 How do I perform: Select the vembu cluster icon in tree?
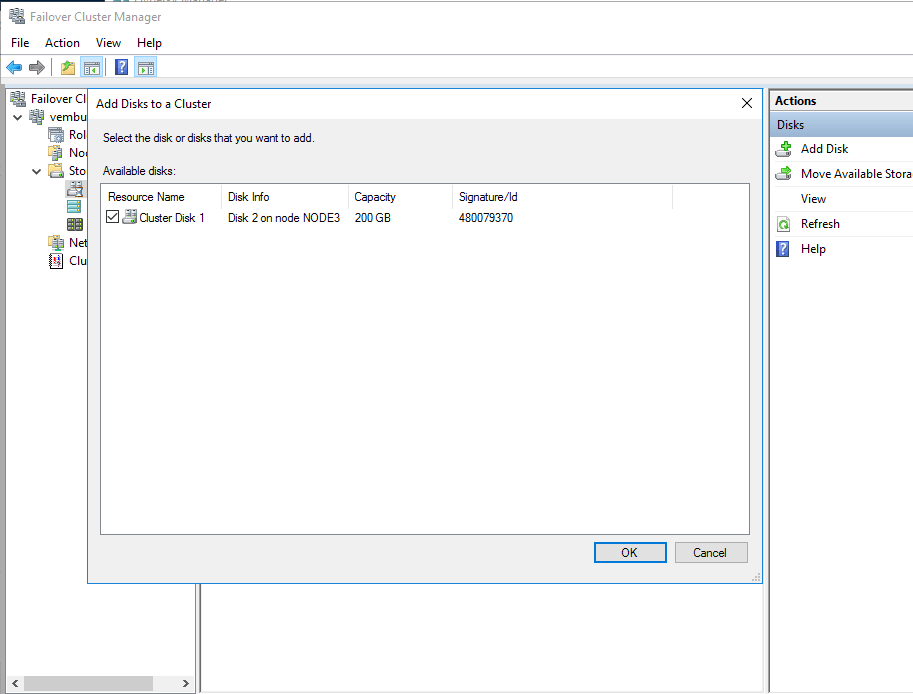pyautogui.click(x=37, y=116)
